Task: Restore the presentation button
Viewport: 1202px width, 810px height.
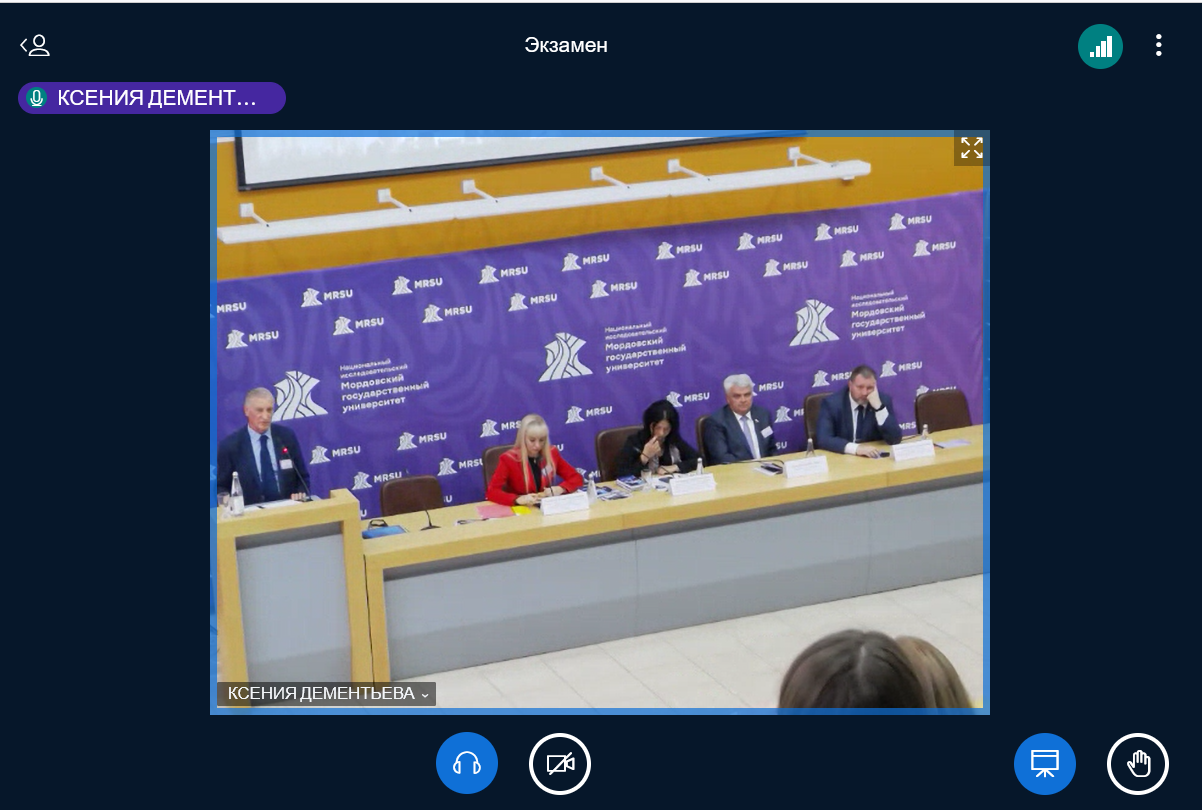Action: tap(1045, 764)
